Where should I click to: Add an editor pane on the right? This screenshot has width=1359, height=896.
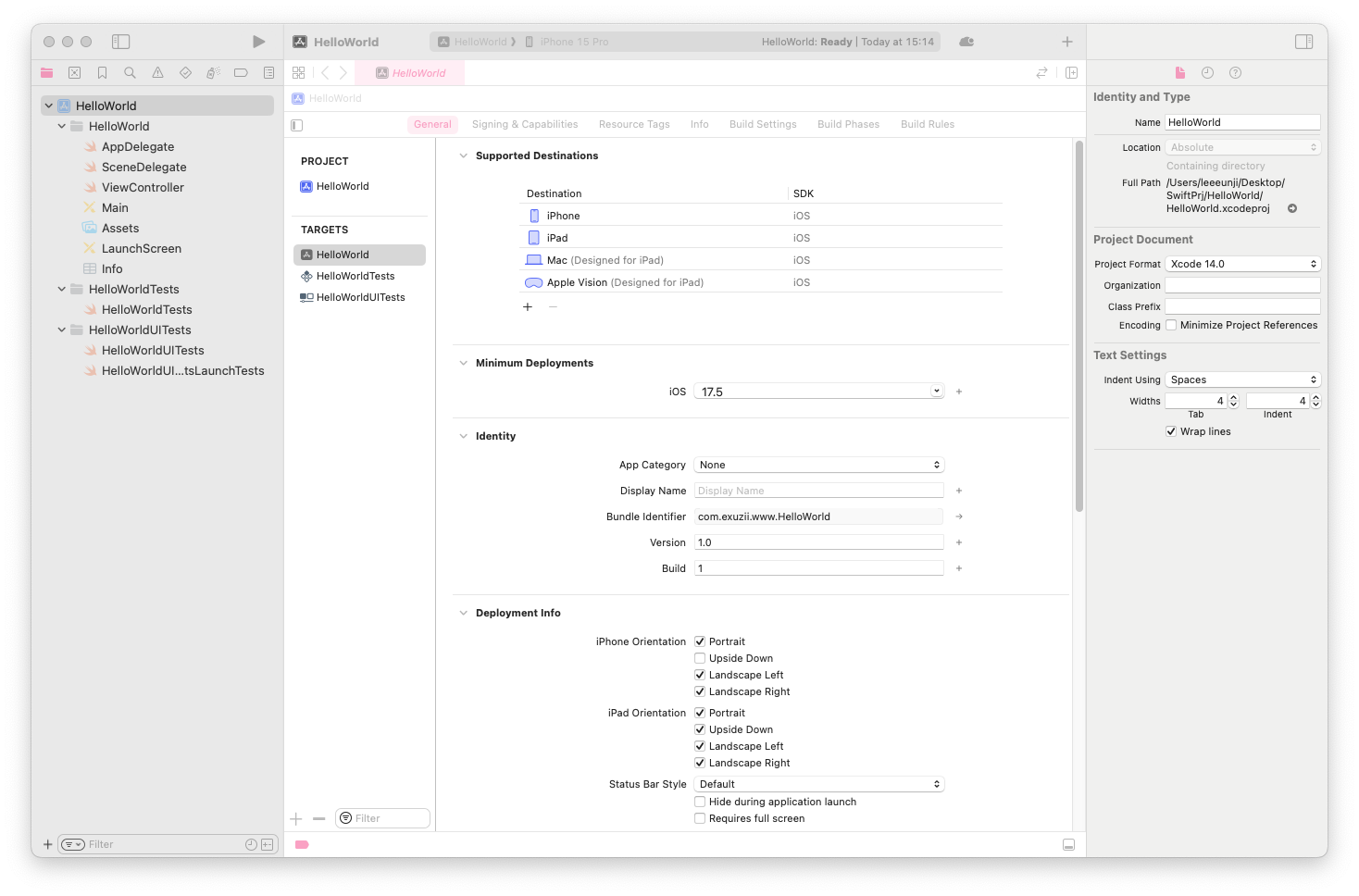point(1071,72)
